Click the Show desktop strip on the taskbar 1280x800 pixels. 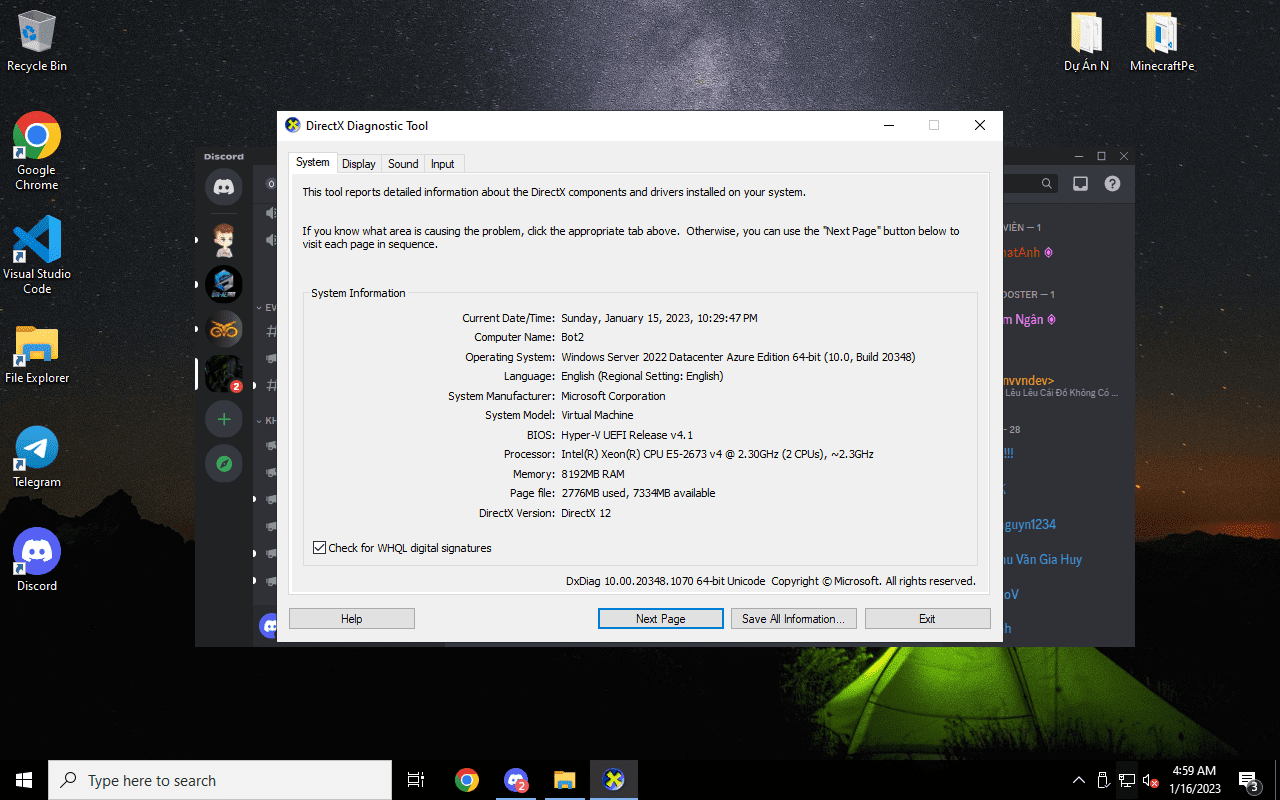pos(1277,780)
